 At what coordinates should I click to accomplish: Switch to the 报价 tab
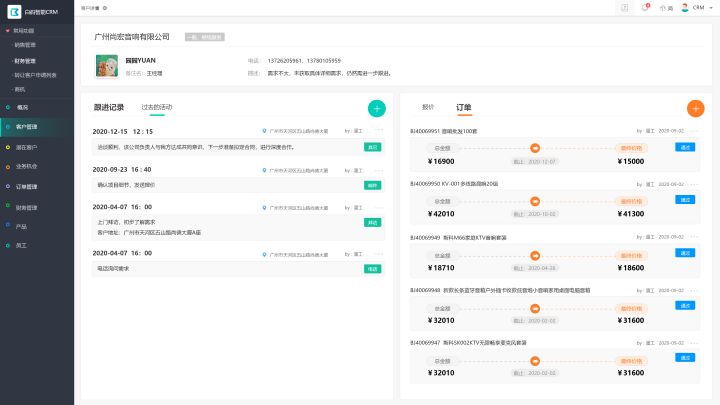(x=428, y=106)
